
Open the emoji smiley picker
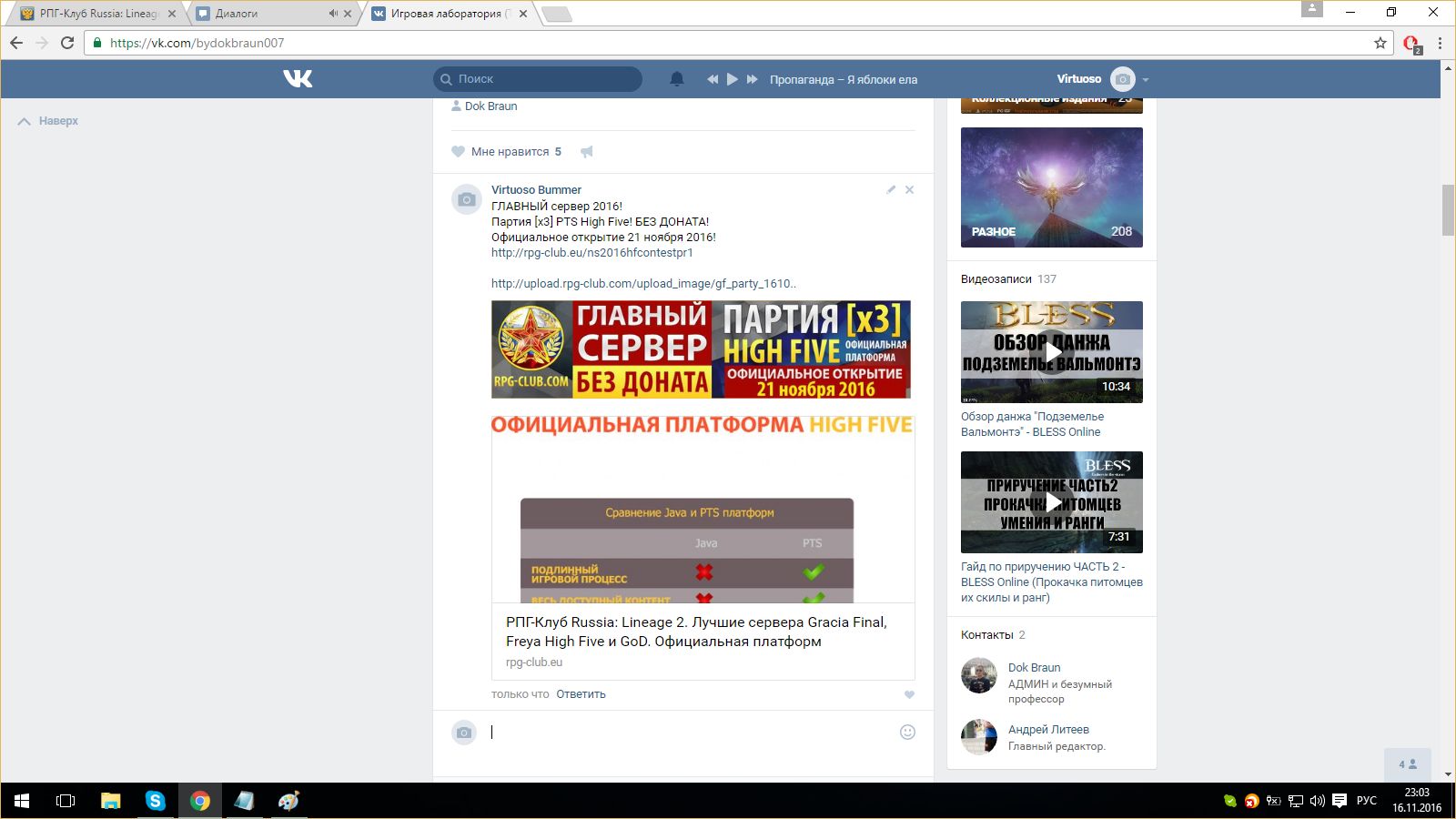pyautogui.click(x=907, y=733)
